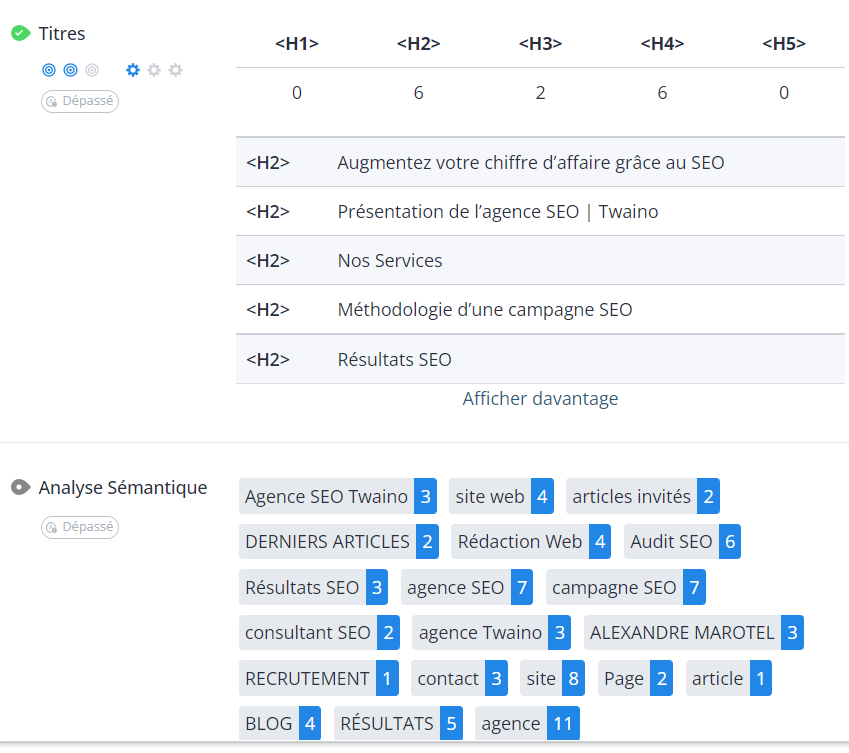Click the second blue target icon under Titres

click(70, 70)
